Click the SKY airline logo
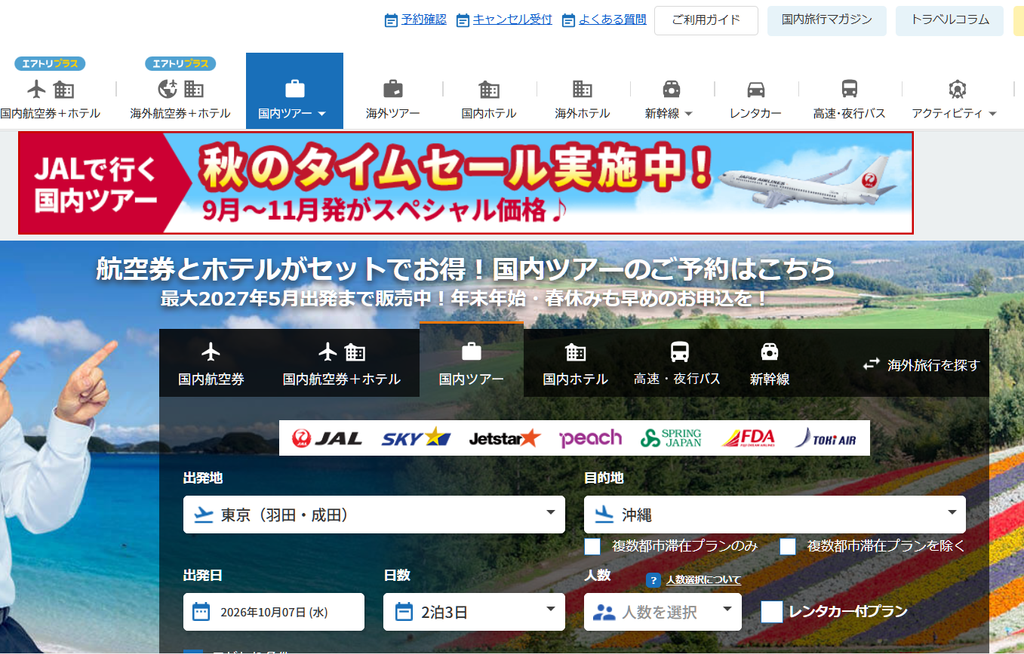This screenshot has height=654, width=1024. 416,438
